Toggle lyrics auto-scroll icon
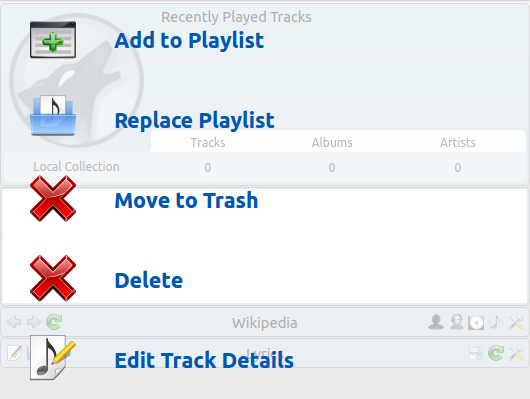The image size is (530, 399). pos(476,353)
